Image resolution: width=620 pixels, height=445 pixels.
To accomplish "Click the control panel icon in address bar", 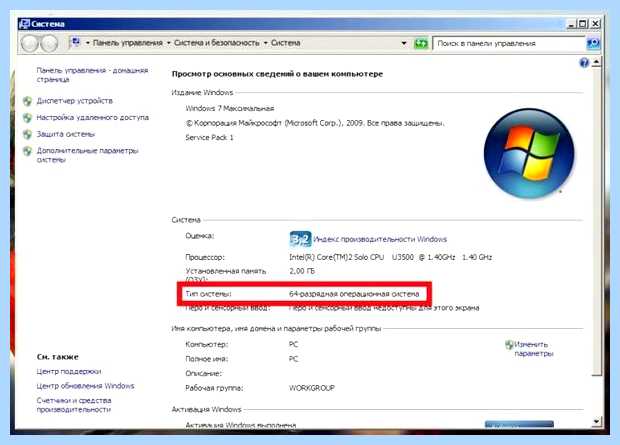I will (76, 42).
